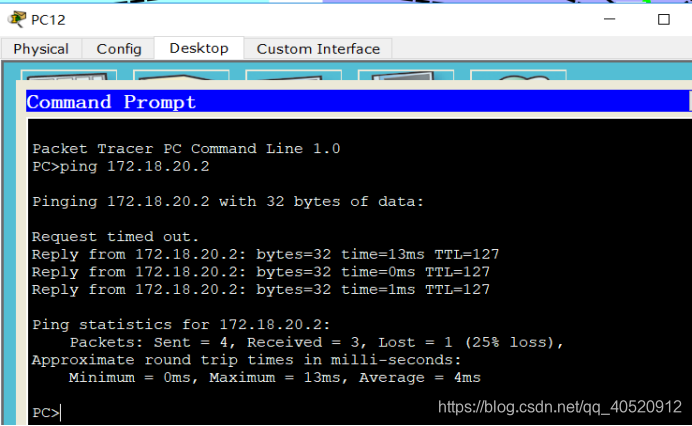
Task: Click the reply line with time=13ms
Action: tap(265, 254)
